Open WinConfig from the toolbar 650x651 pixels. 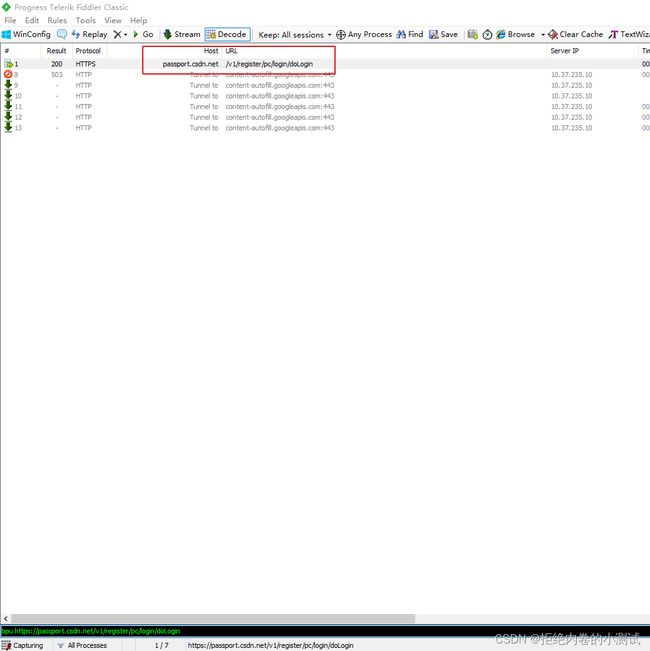(26, 34)
